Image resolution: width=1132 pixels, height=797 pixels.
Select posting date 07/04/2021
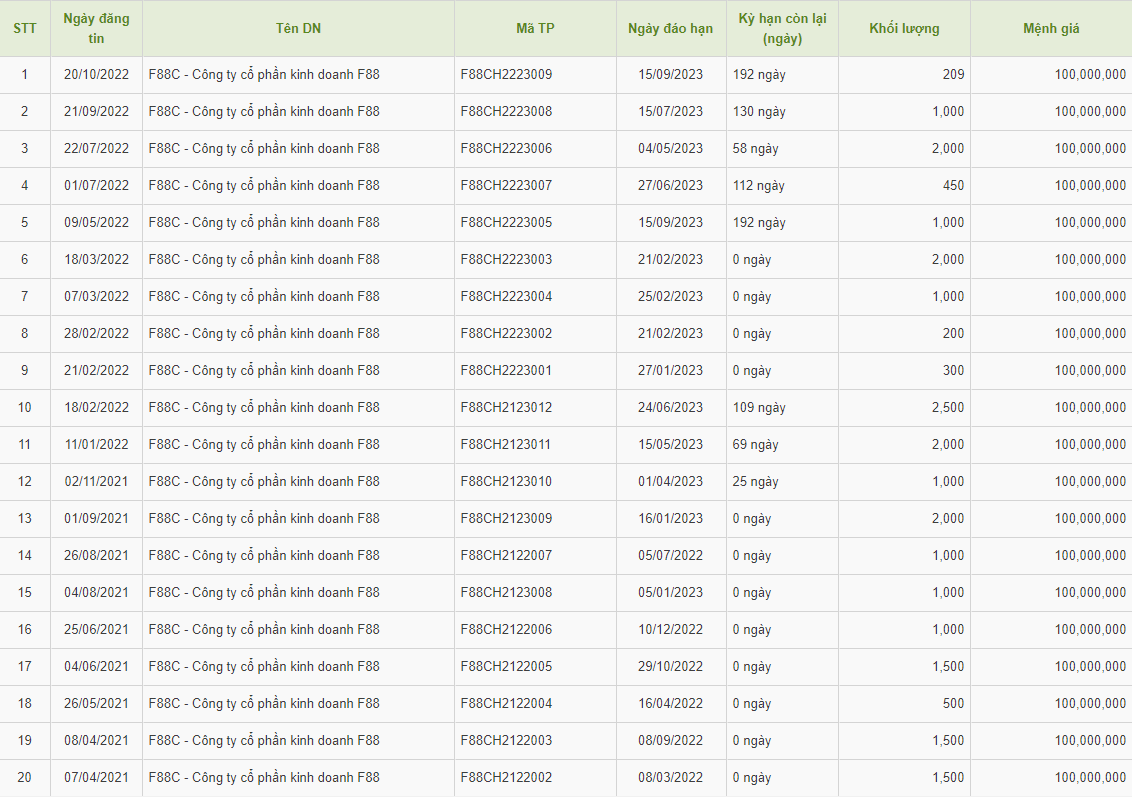click(x=96, y=777)
